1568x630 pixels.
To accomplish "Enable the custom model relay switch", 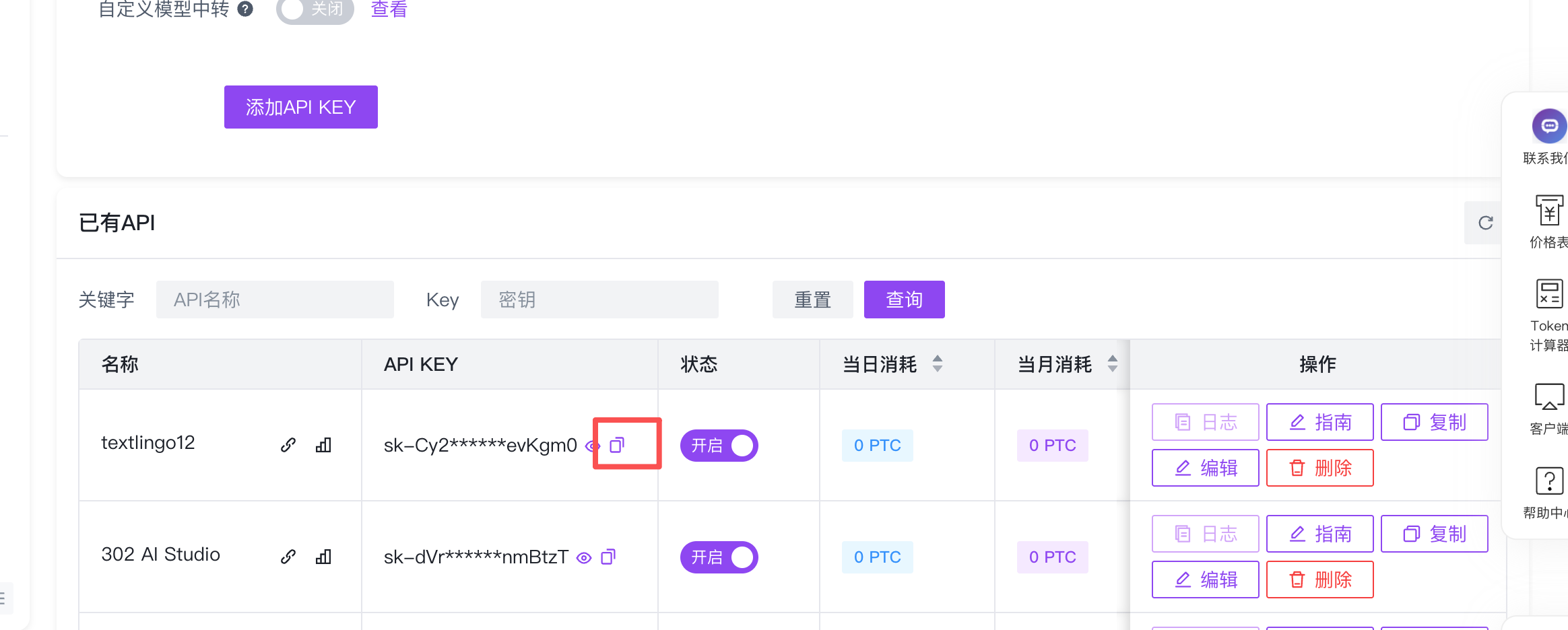I will click(x=315, y=9).
